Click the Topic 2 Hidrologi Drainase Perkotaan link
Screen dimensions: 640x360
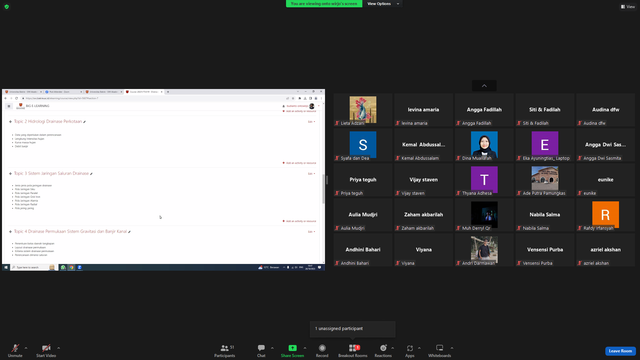[48, 121]
